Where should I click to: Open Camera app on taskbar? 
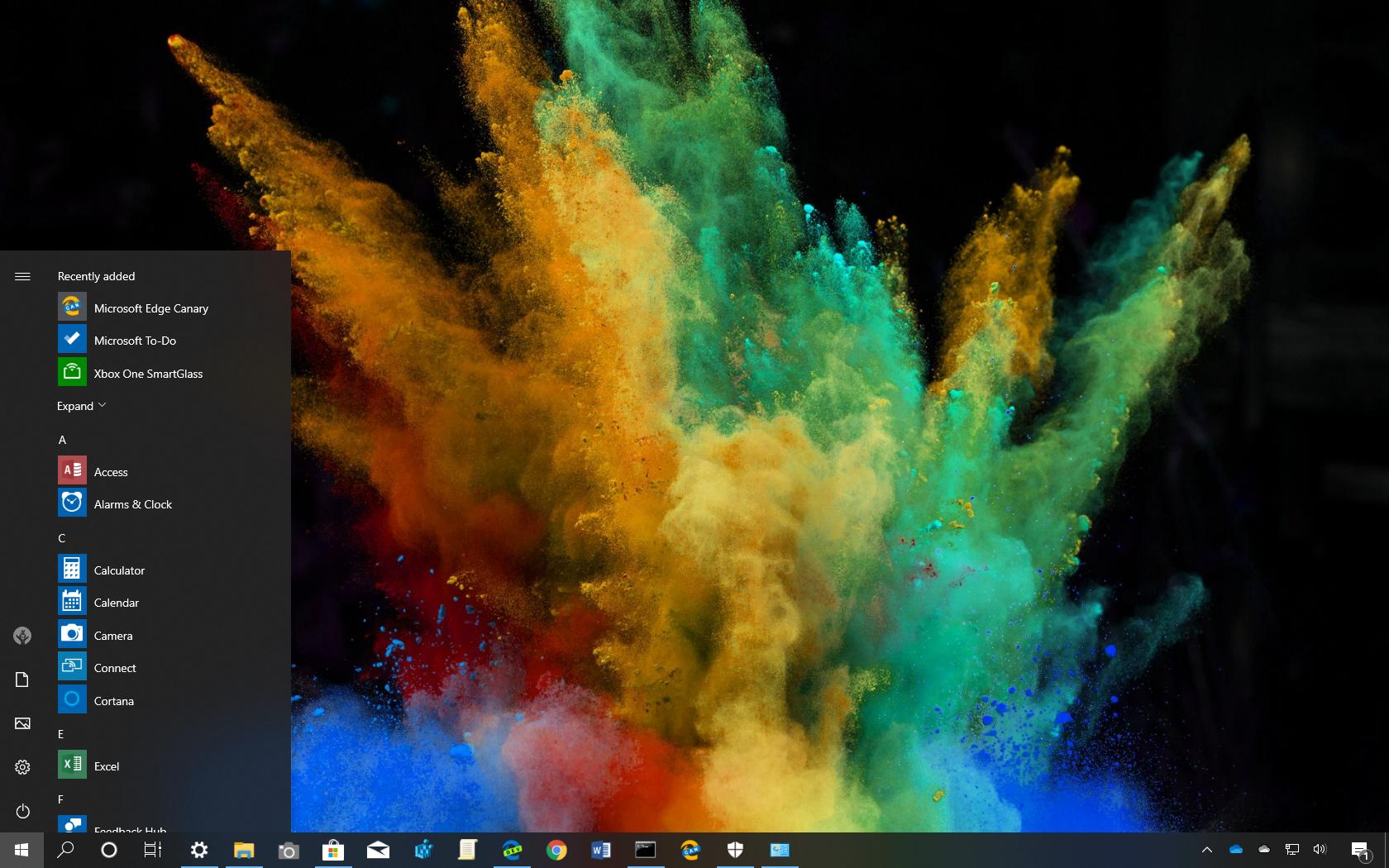coord(289,850)
